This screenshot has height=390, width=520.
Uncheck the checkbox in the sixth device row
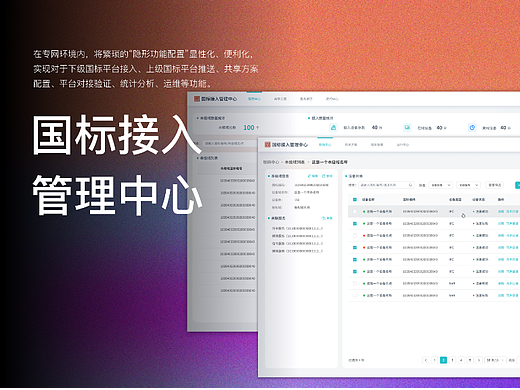(x=355, y=271)
